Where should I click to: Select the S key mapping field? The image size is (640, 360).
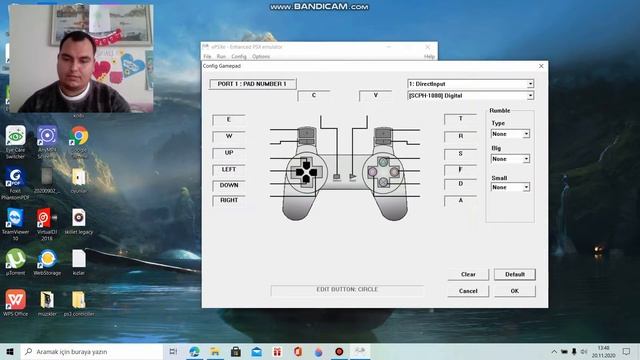pos(460,154)
